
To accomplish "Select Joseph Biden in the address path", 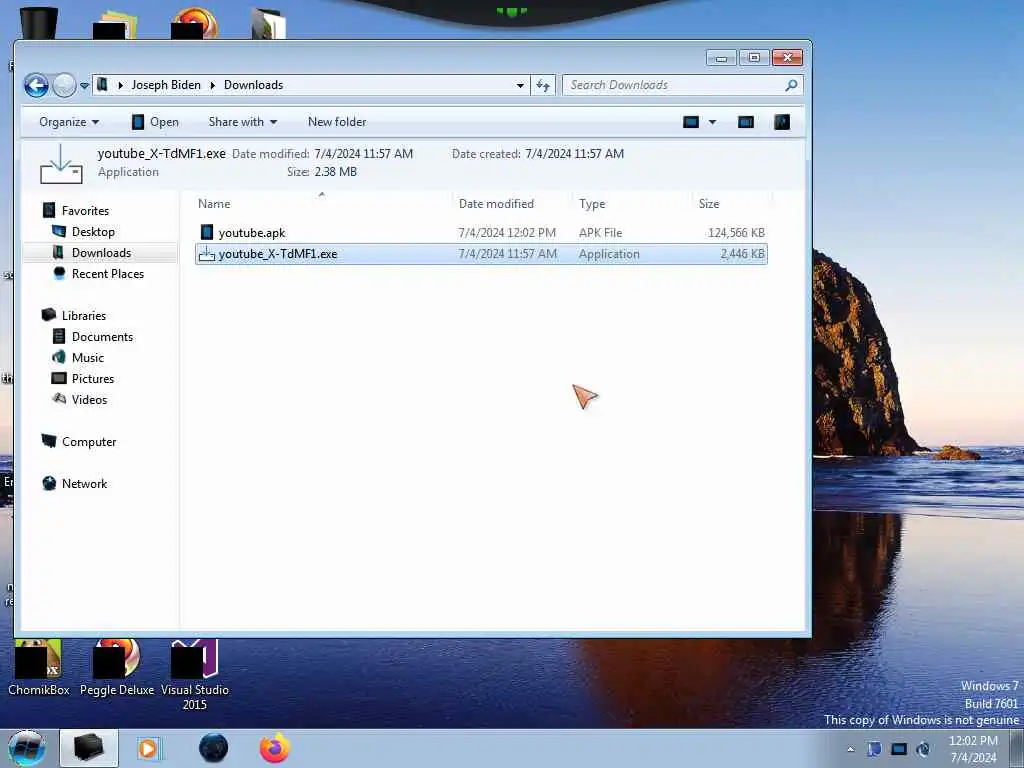I will click(x=166, y=85).
